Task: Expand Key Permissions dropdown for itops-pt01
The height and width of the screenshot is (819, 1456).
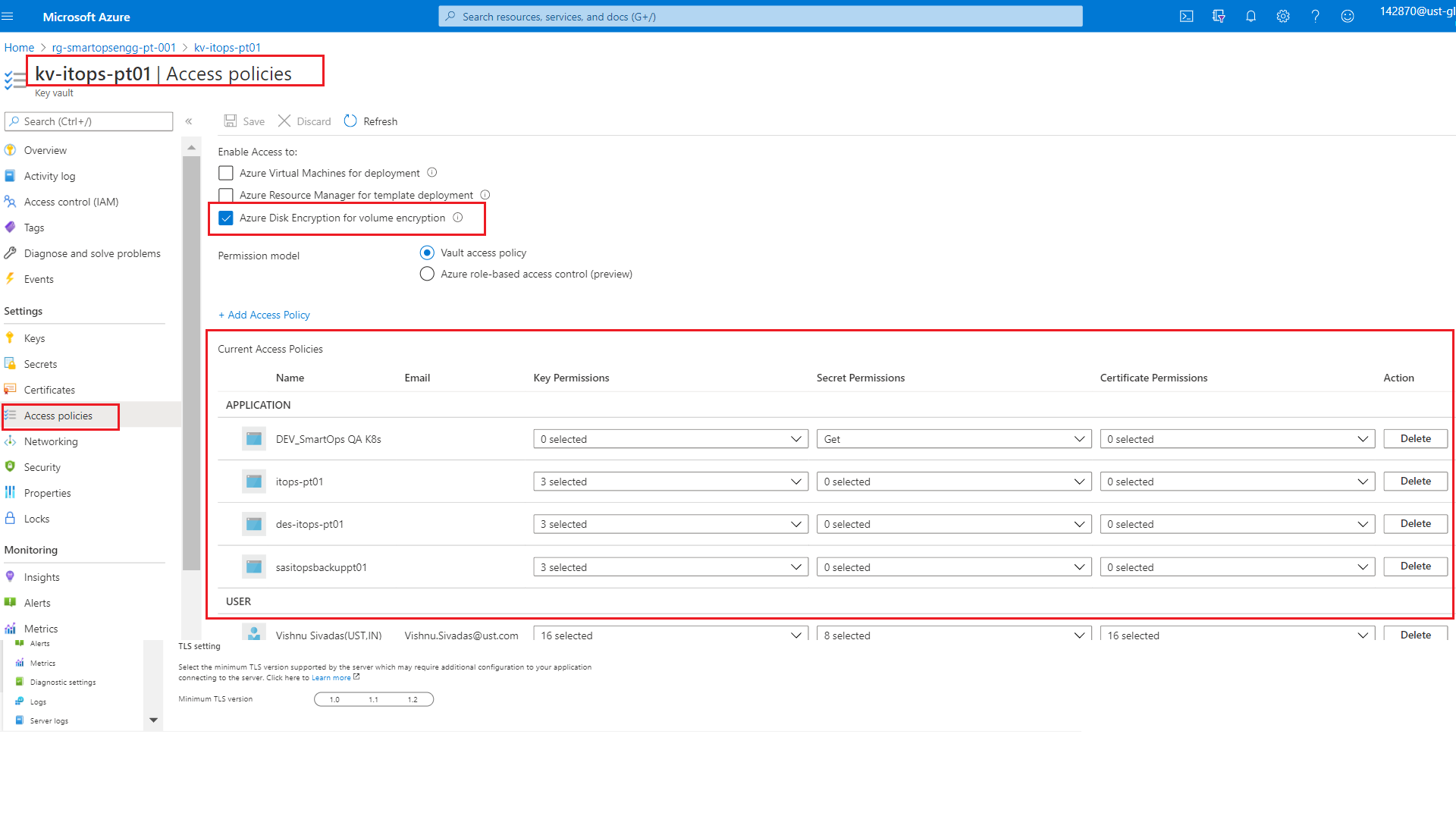Action: click(x=670, y=482)
